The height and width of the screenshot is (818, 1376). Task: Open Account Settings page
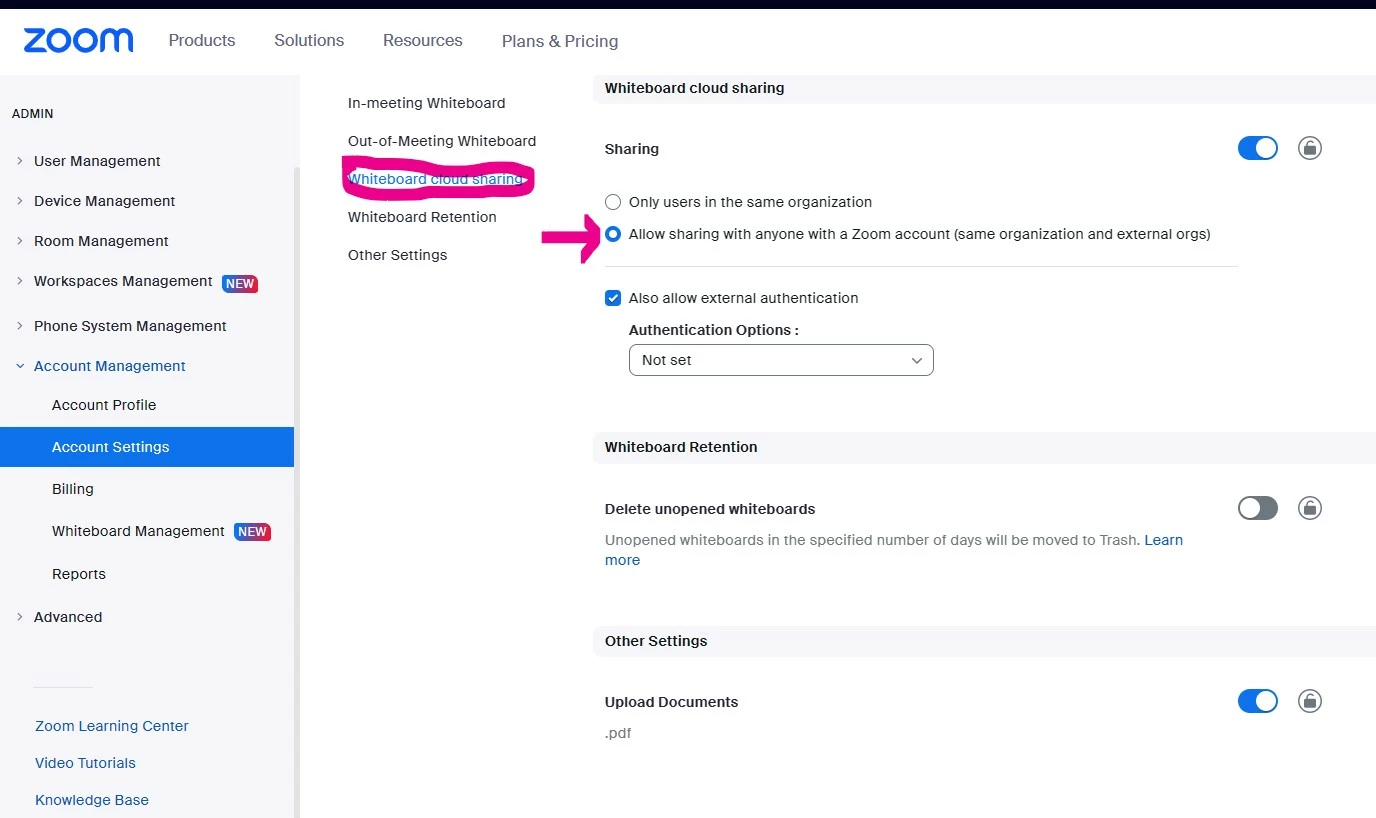147,447
